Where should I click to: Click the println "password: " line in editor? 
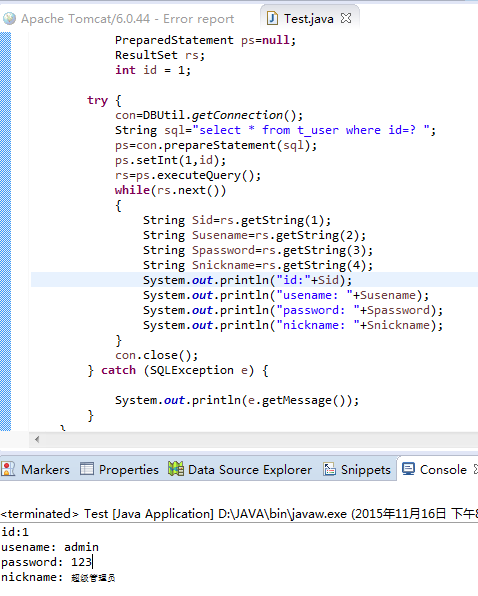pyautogui.click(x=293, y=310)
